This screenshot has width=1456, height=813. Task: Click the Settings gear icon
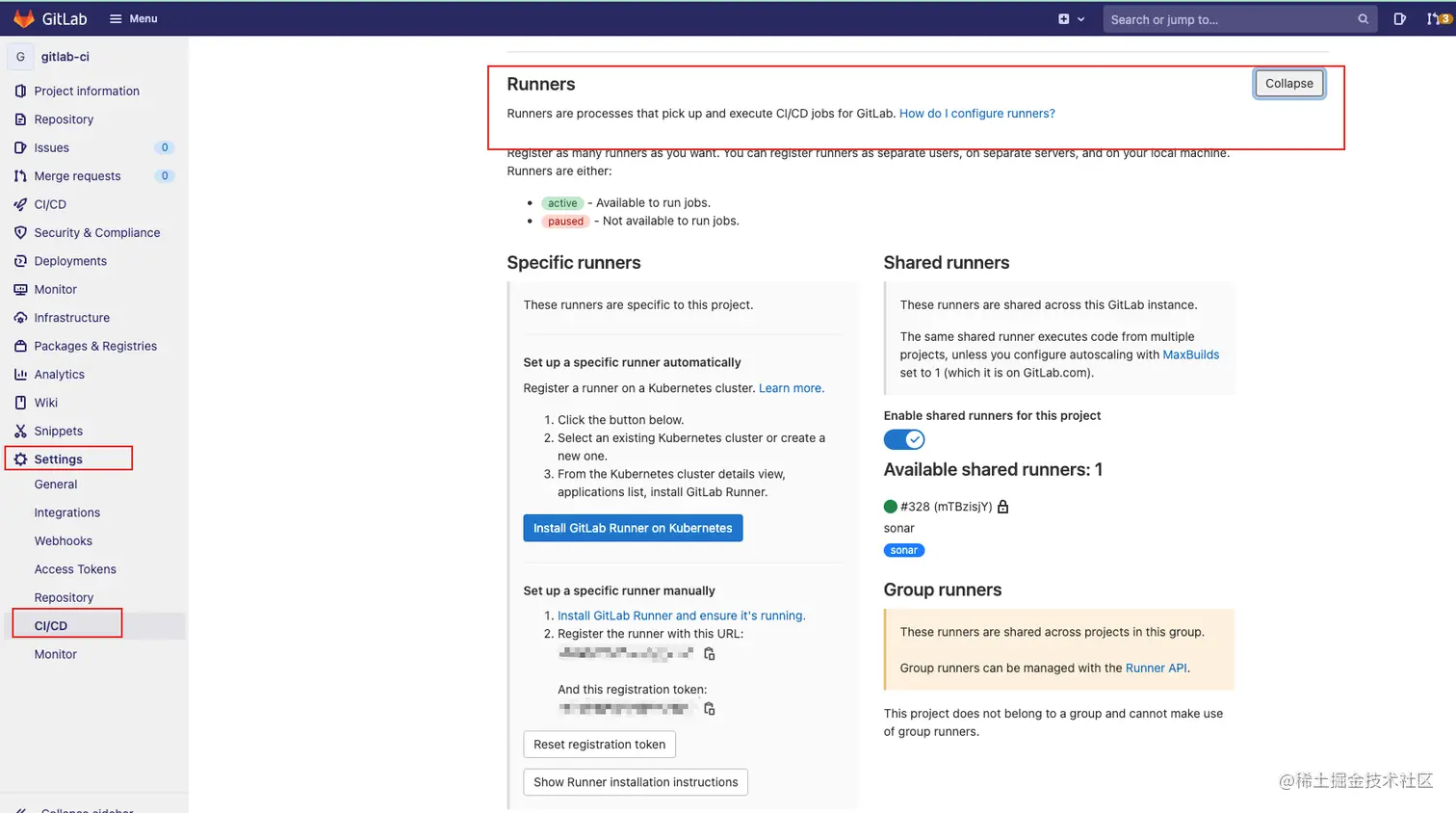(x=20, y=459)
